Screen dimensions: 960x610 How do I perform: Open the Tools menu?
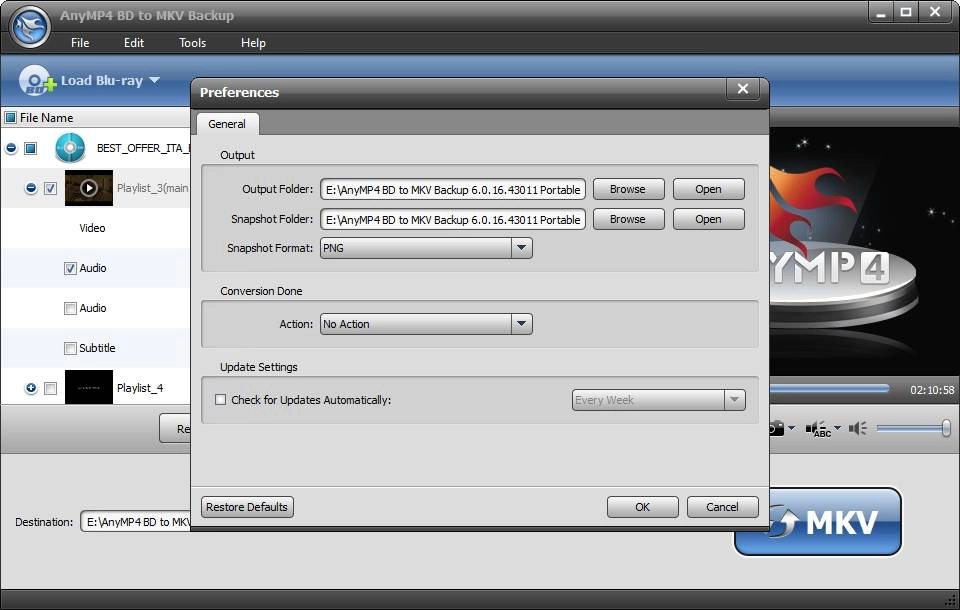(x=192, y=43)
